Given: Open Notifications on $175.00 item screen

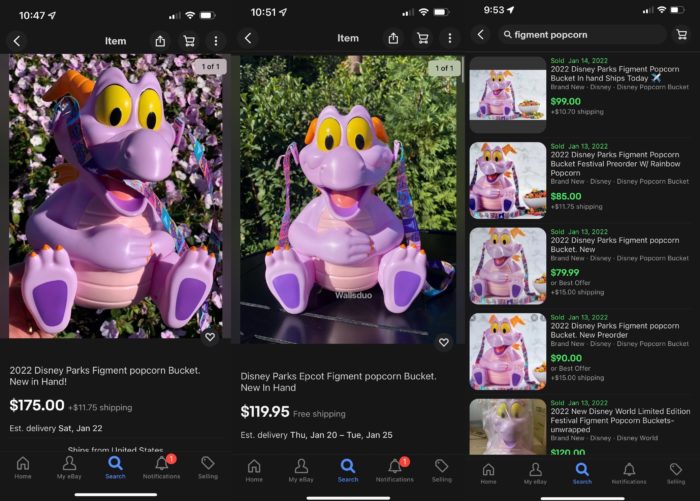Looking at the screenshot, I should [162, 468].
